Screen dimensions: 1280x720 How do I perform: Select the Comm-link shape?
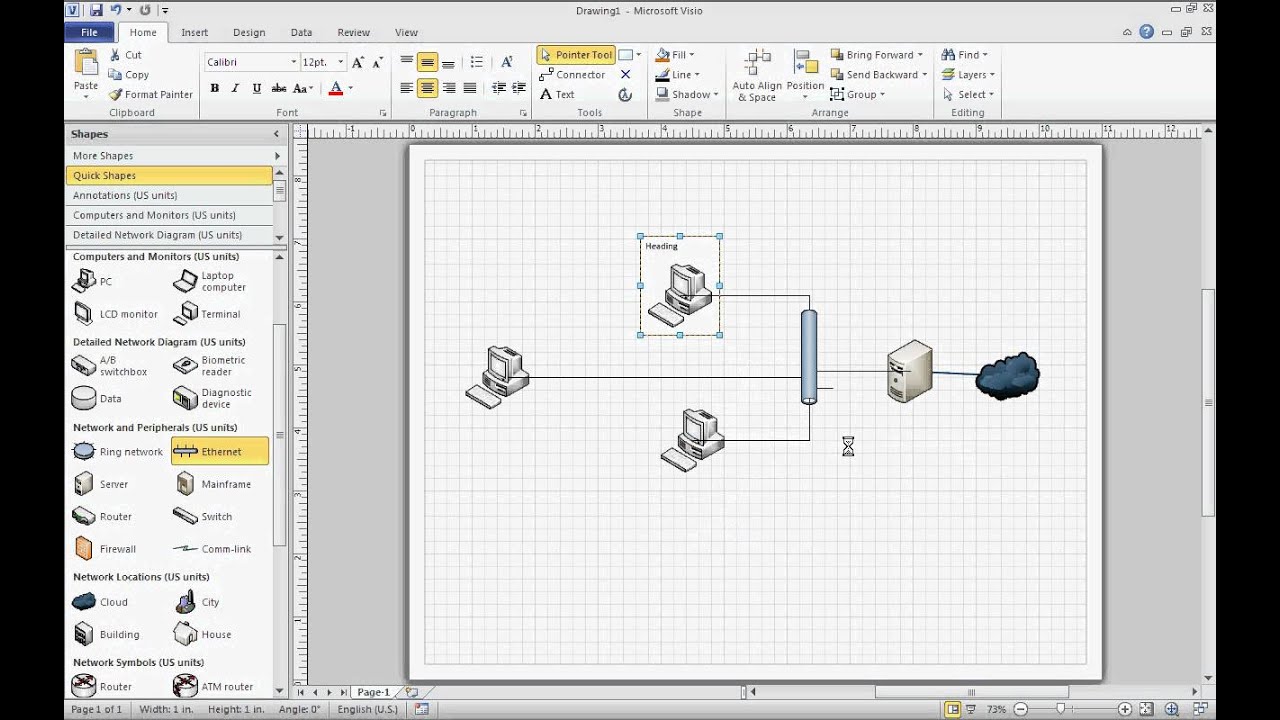213,549
